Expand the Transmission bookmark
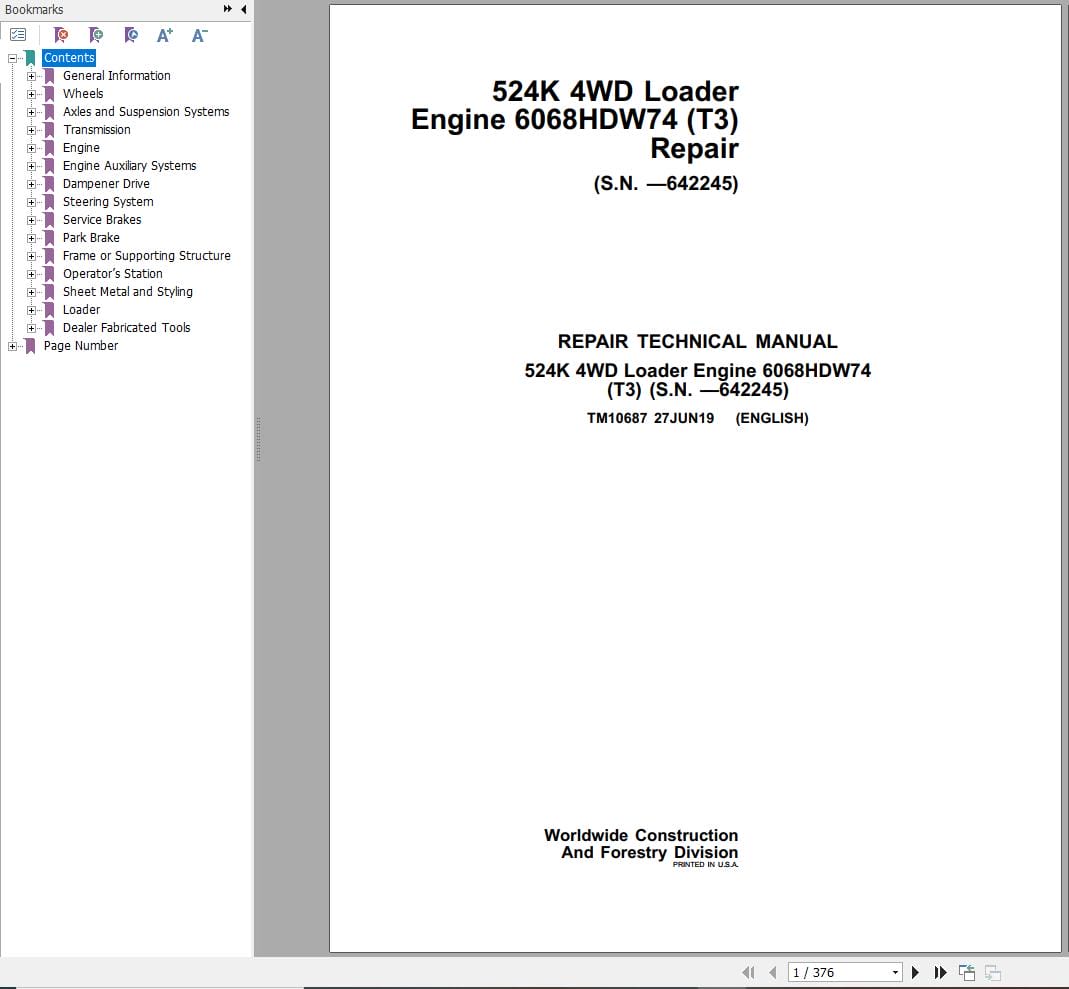1069x989 pixels. point(31,130)
